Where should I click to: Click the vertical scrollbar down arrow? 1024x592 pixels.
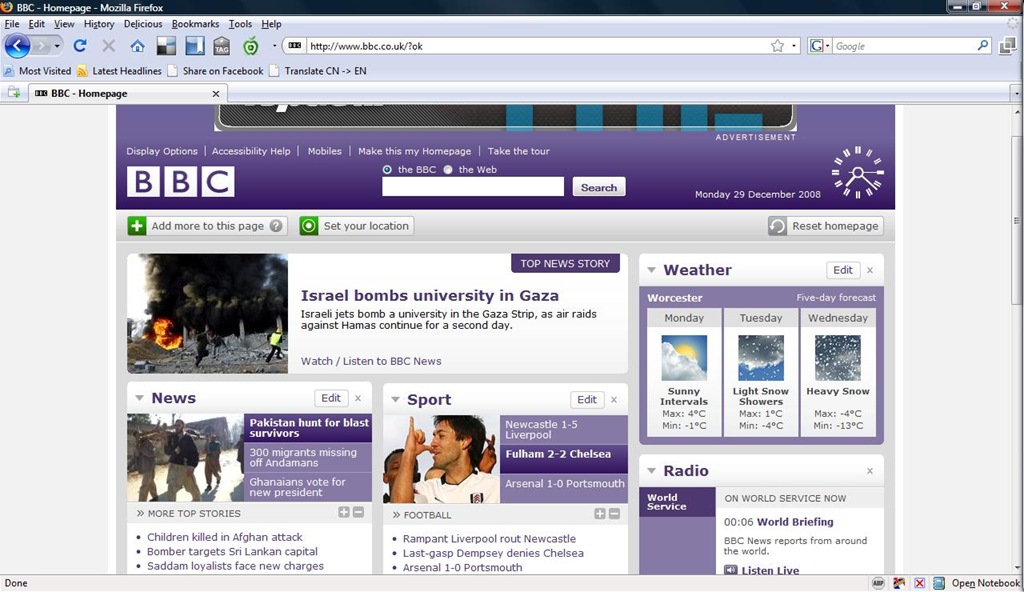[x=1017, y=568]
